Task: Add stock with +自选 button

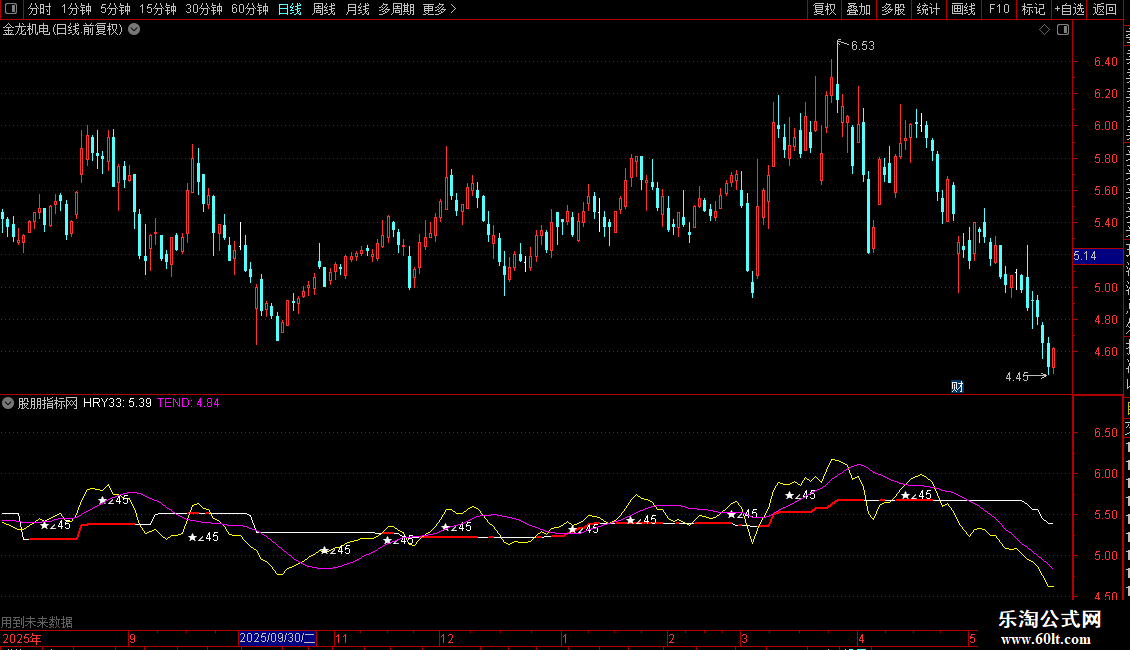Action: tap(1069, 9)
